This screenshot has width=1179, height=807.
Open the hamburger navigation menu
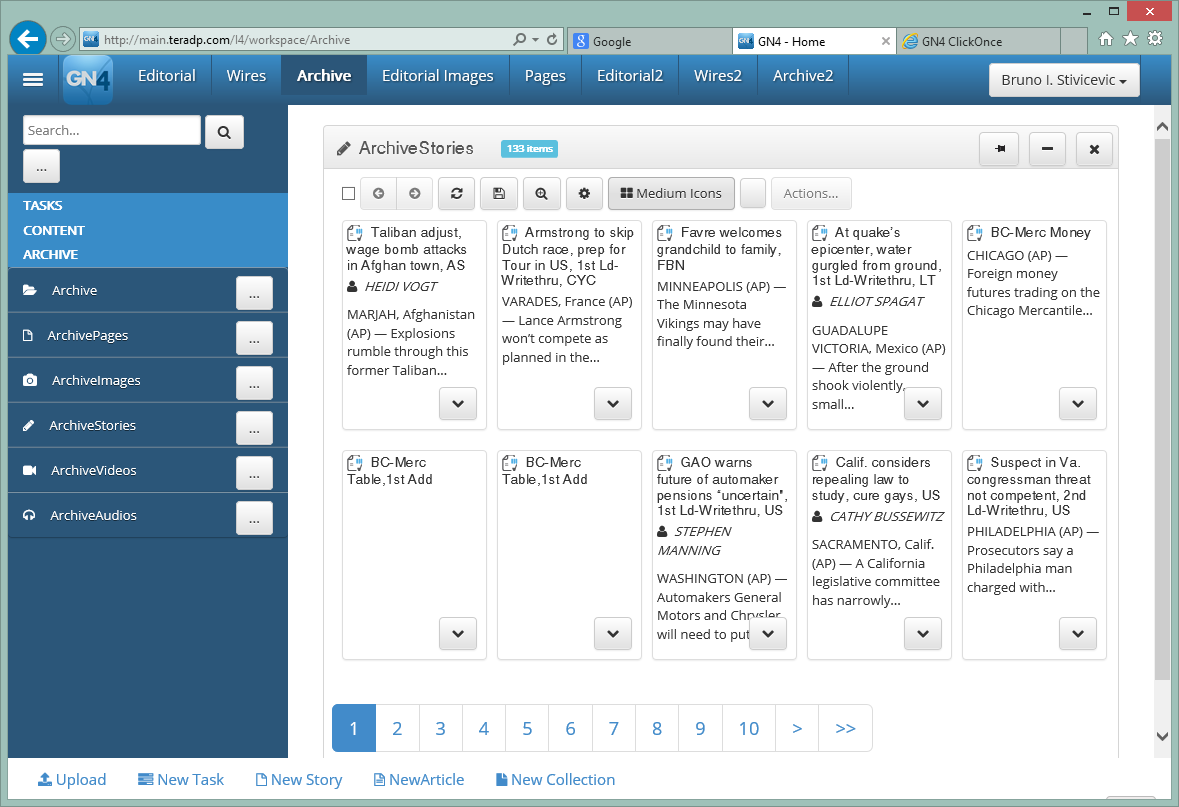pyautogui.click(x=33, y=79)
